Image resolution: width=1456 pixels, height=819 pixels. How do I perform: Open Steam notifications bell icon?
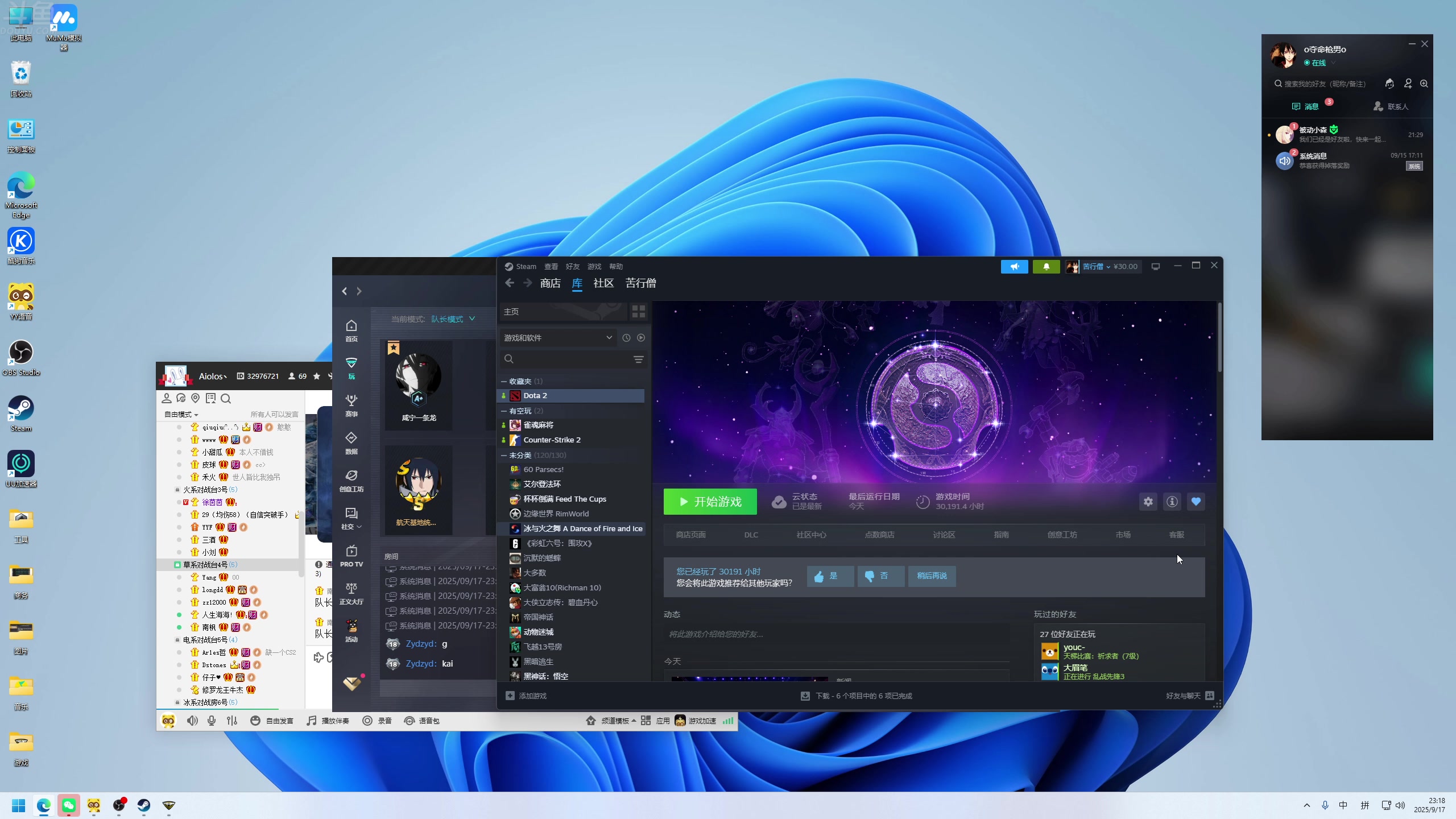tap(1046, 266)
